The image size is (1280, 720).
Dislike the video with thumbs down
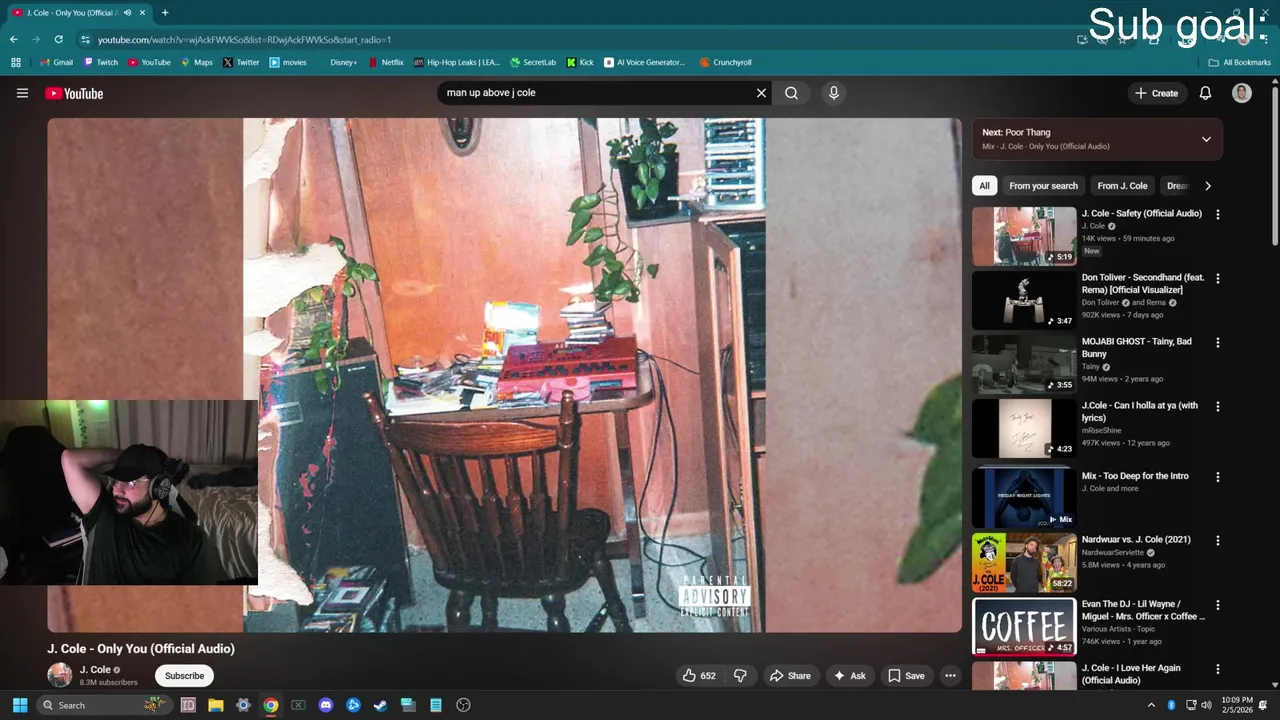(740, 676)
